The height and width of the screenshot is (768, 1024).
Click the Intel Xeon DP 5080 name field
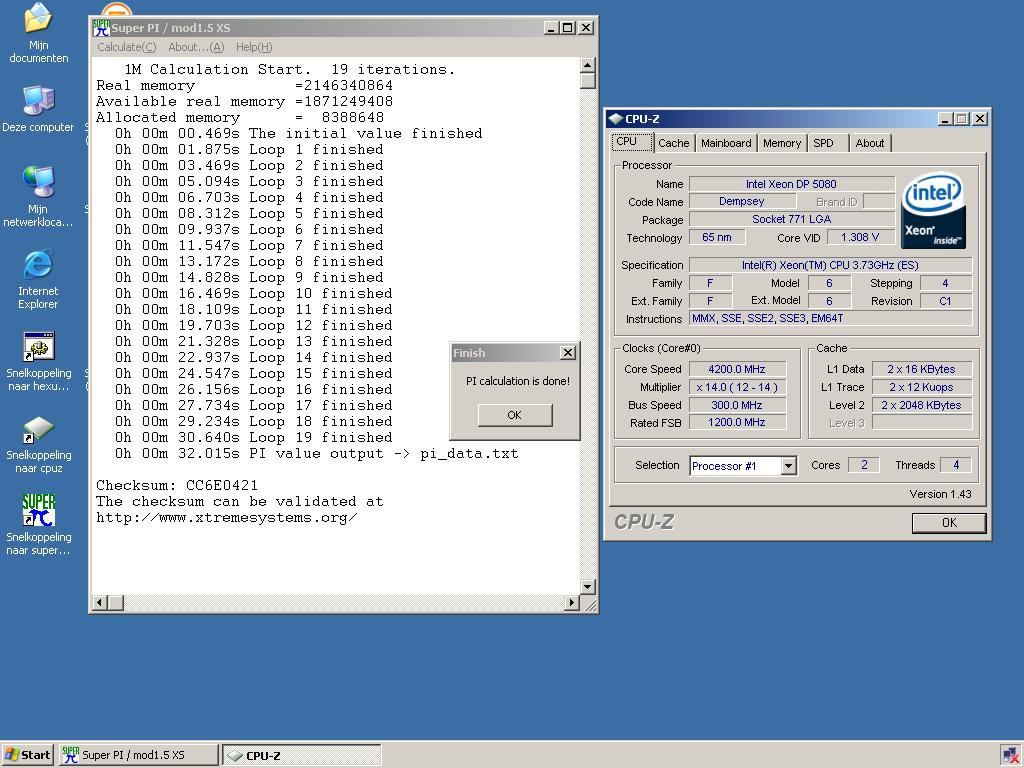click(792, 184)
